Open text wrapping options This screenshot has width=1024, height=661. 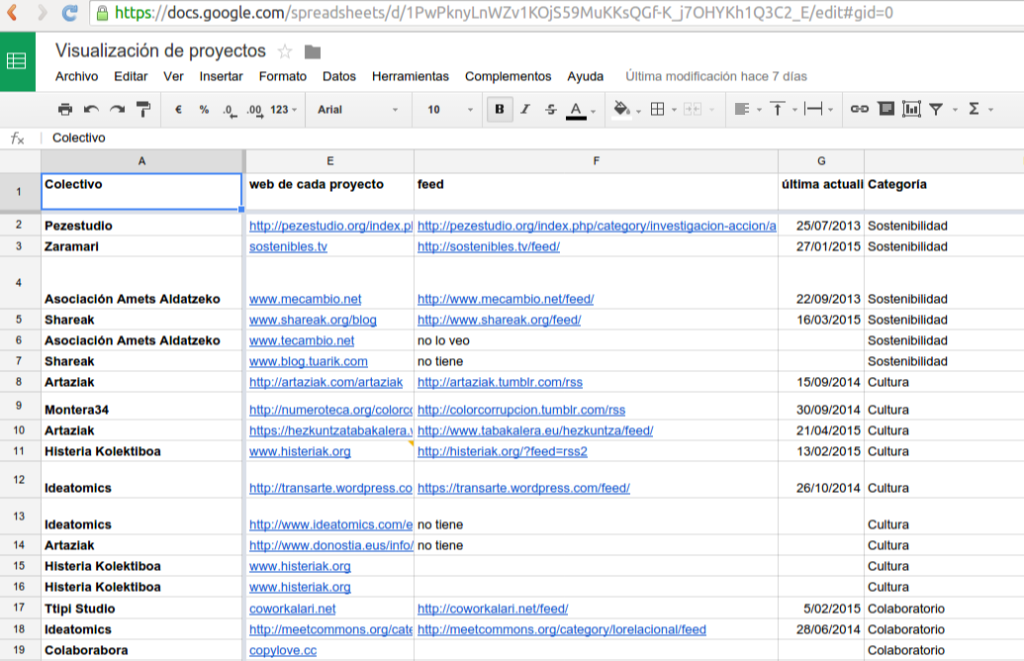(x=813, y=109)
